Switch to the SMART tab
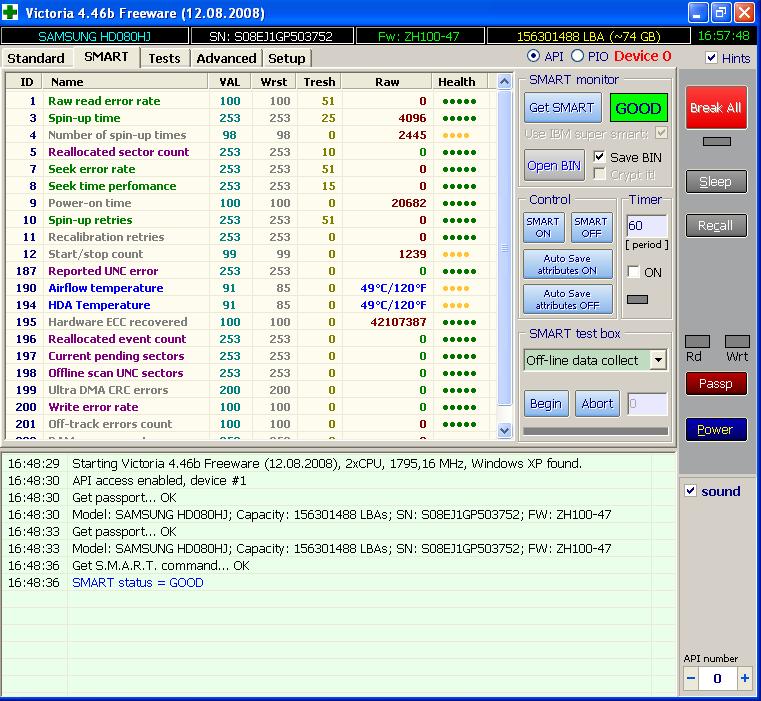 click(x=106, y=57)
